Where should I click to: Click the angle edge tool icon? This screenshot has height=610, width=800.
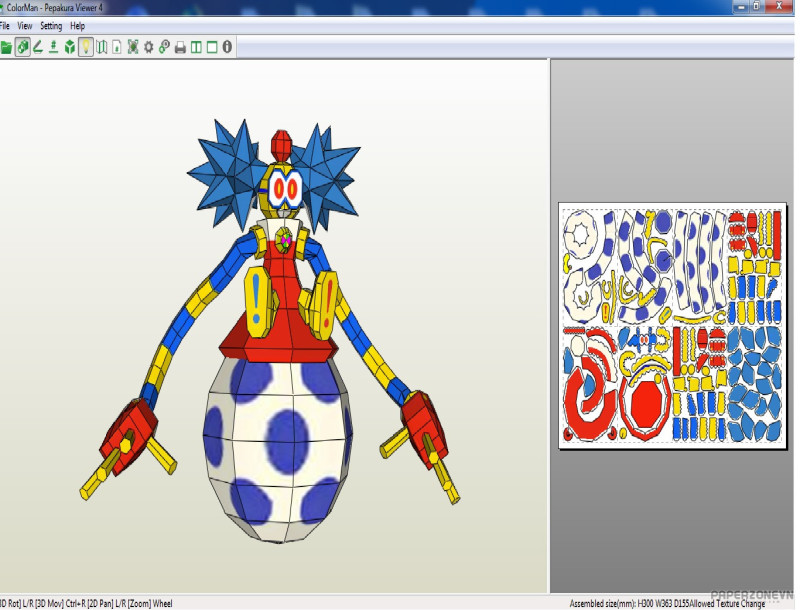tap(38, 47)
